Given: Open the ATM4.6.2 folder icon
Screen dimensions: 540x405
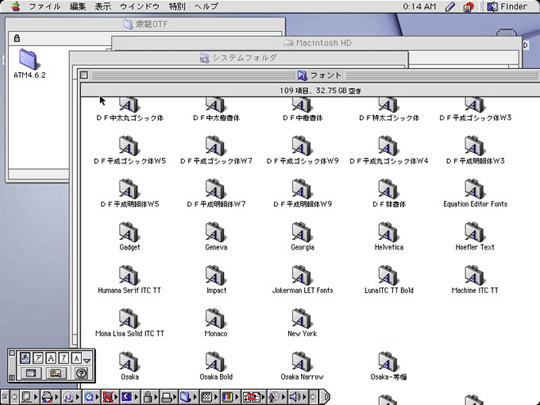Looking at the screenshot, I should [x=29, y=59].
